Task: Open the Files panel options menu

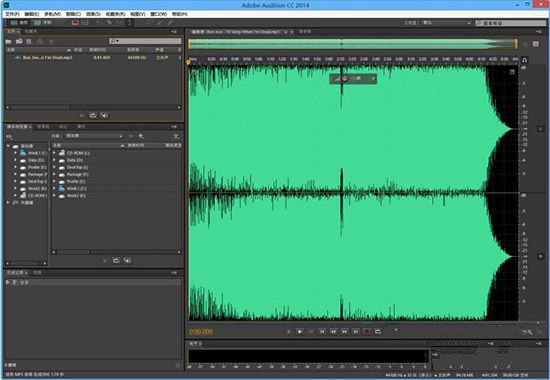Action: click(x=174, y=32)
